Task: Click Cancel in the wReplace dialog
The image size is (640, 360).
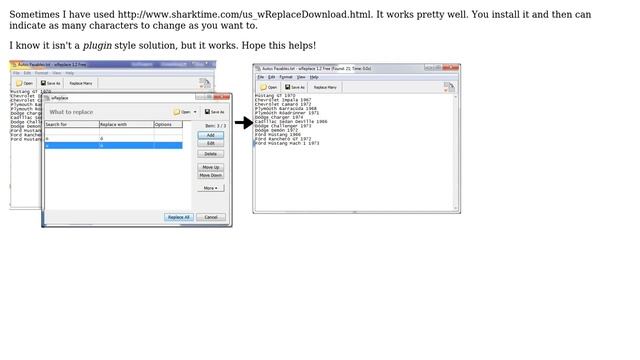Action: click(211, 217)
